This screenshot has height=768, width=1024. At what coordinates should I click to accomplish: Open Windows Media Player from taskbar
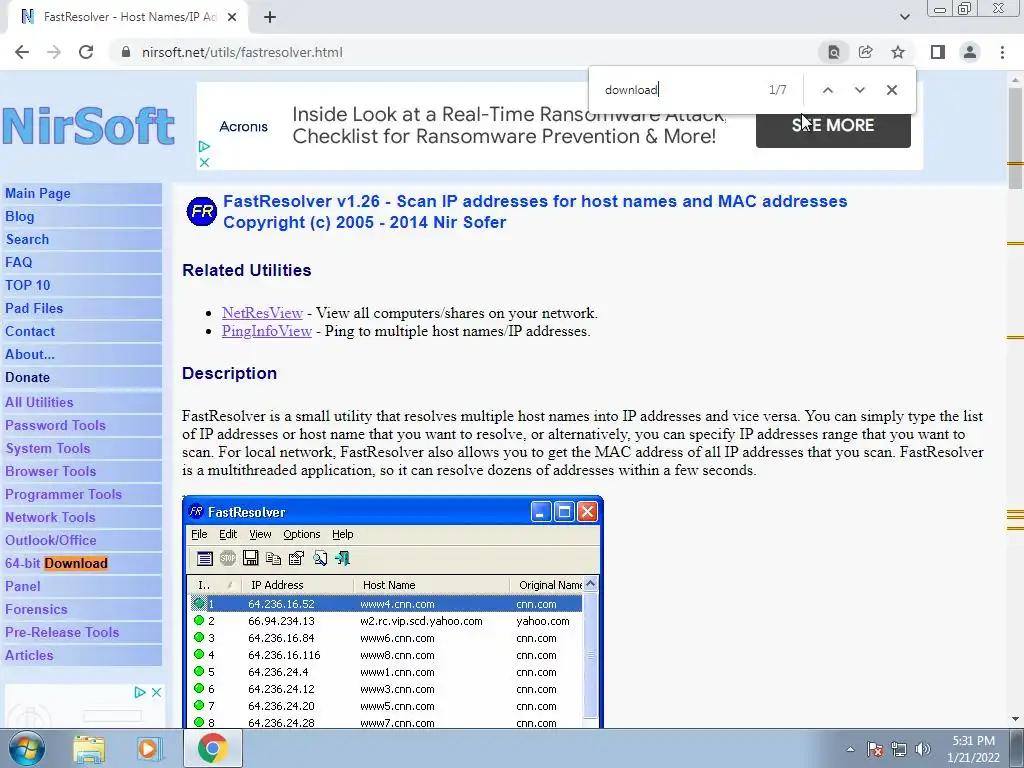click(149, 748)
